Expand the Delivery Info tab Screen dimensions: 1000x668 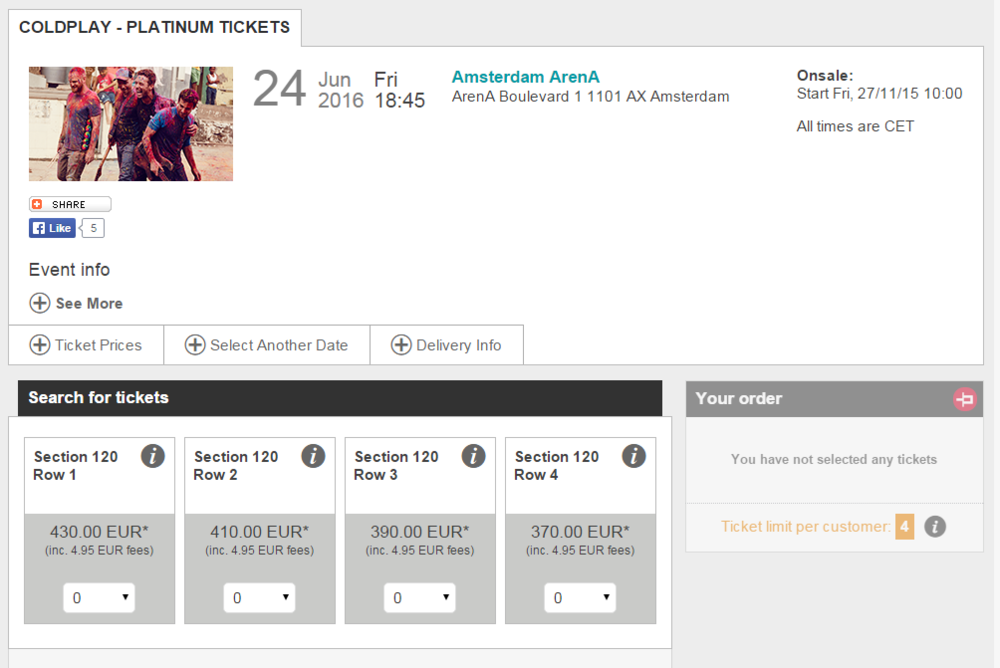[446, 345]
